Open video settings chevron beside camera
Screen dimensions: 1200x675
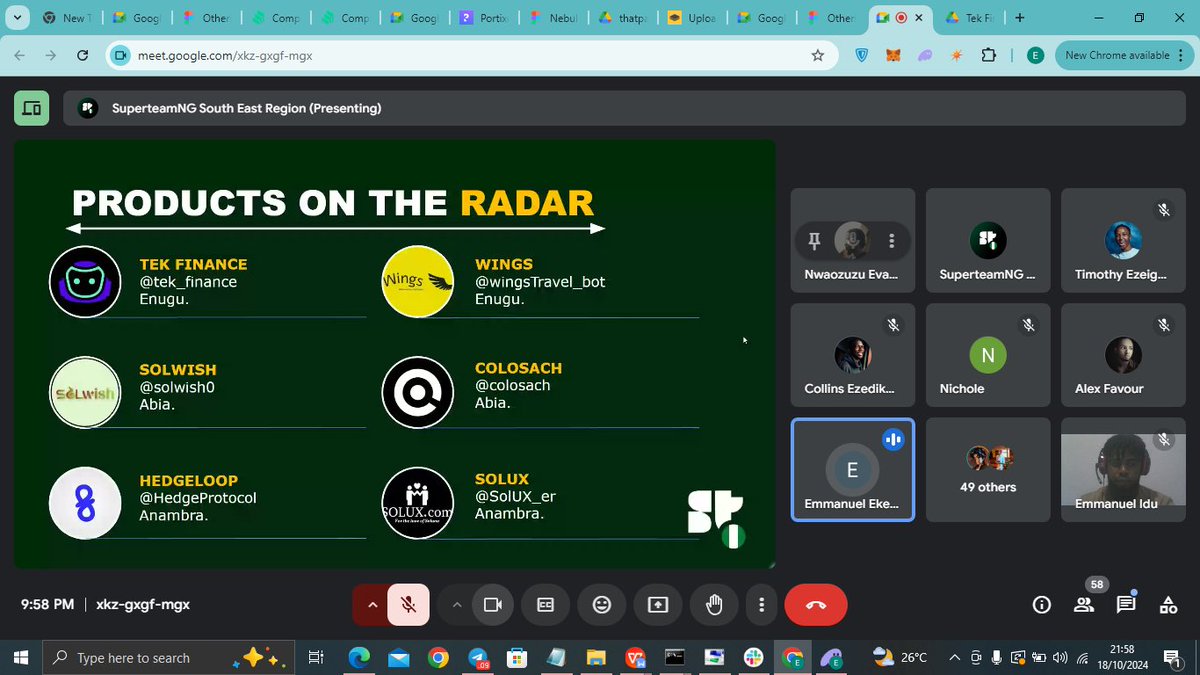tap(456, 604)
